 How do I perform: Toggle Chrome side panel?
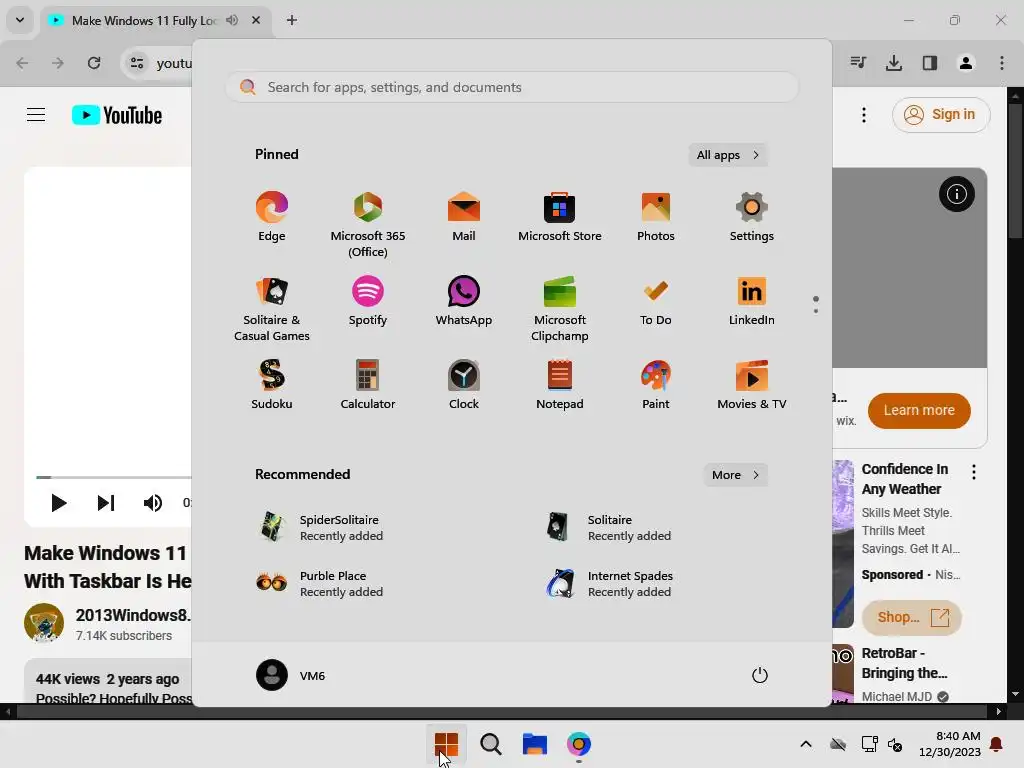coord(930,63)
